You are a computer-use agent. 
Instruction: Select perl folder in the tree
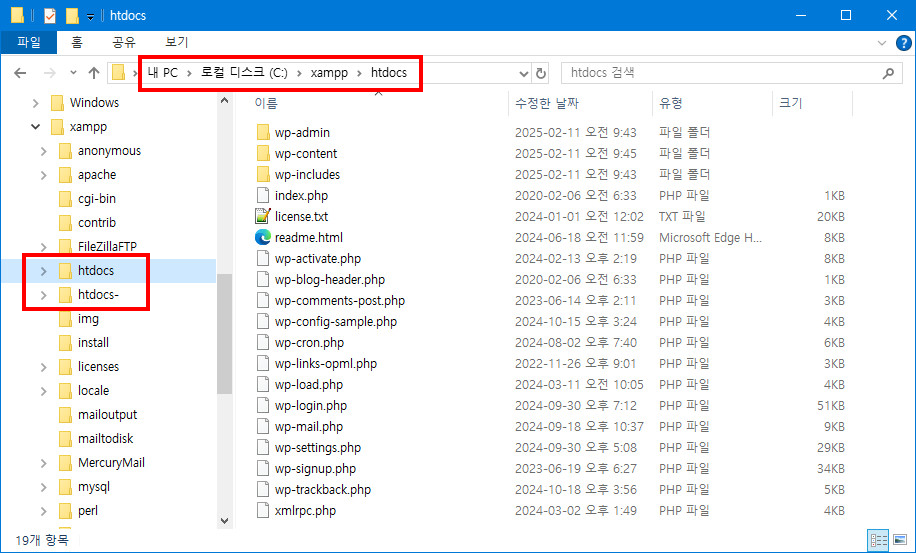[x=88, y=511]
